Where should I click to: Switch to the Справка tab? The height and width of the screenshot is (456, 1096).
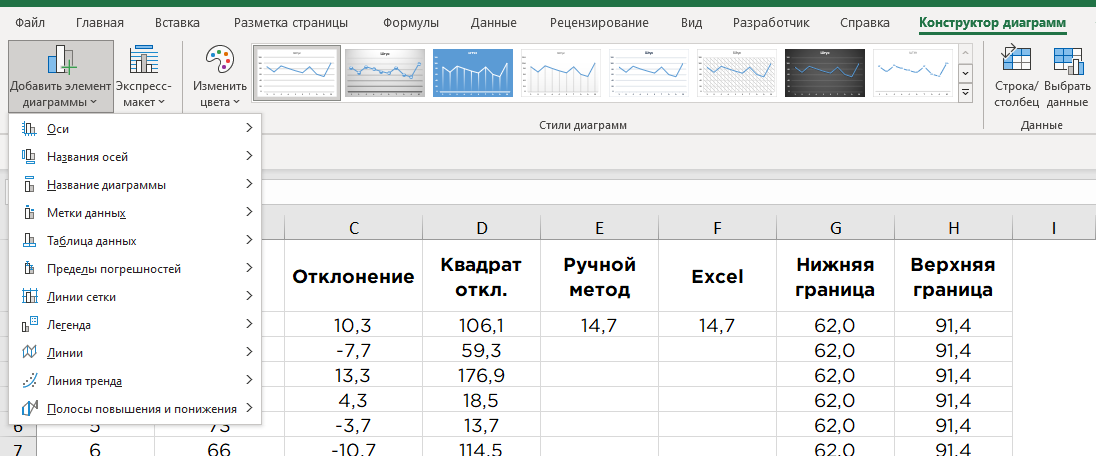(x=865, y=23)
